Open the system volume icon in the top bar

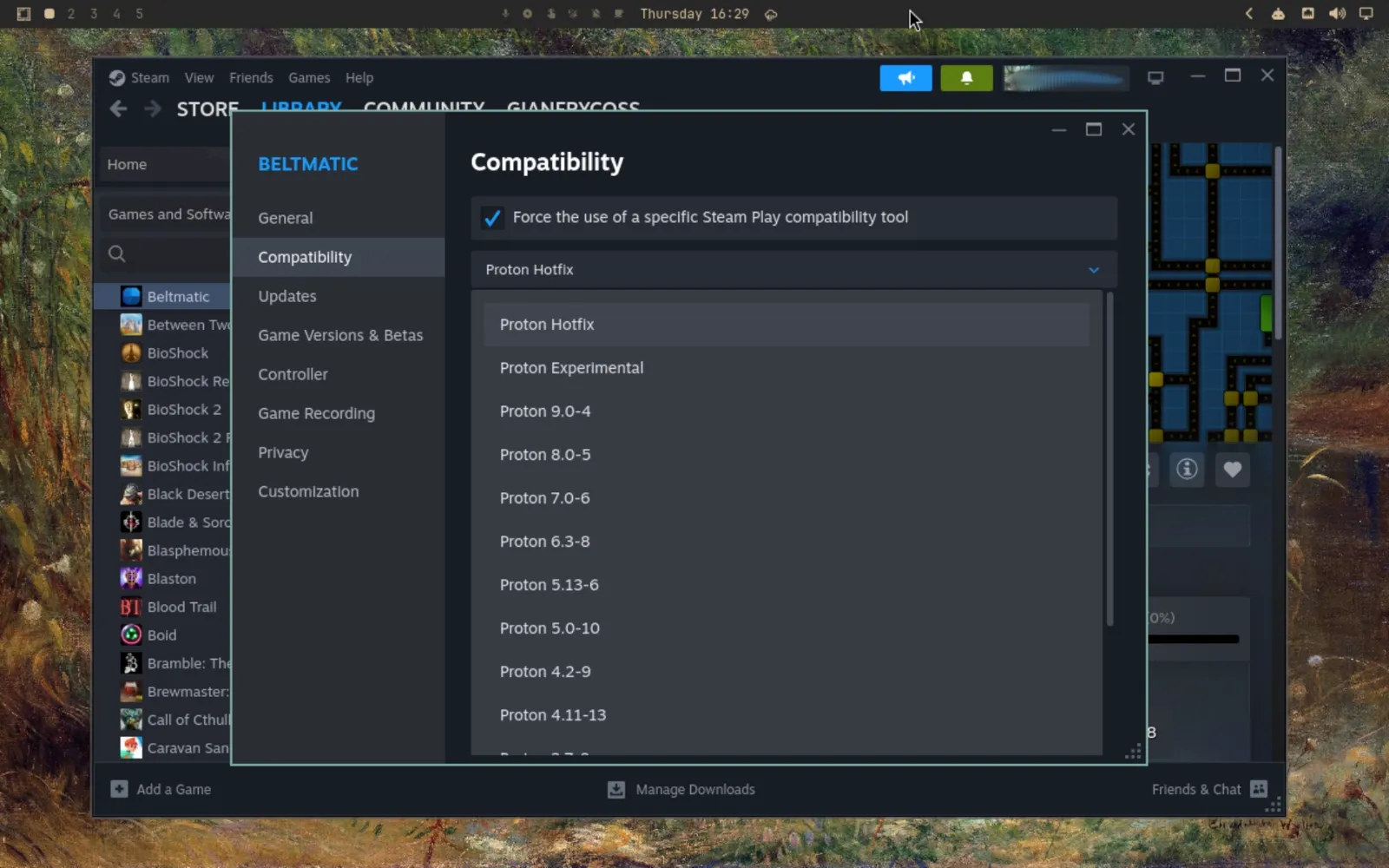pyautogui.click(x=1337, y=14)
